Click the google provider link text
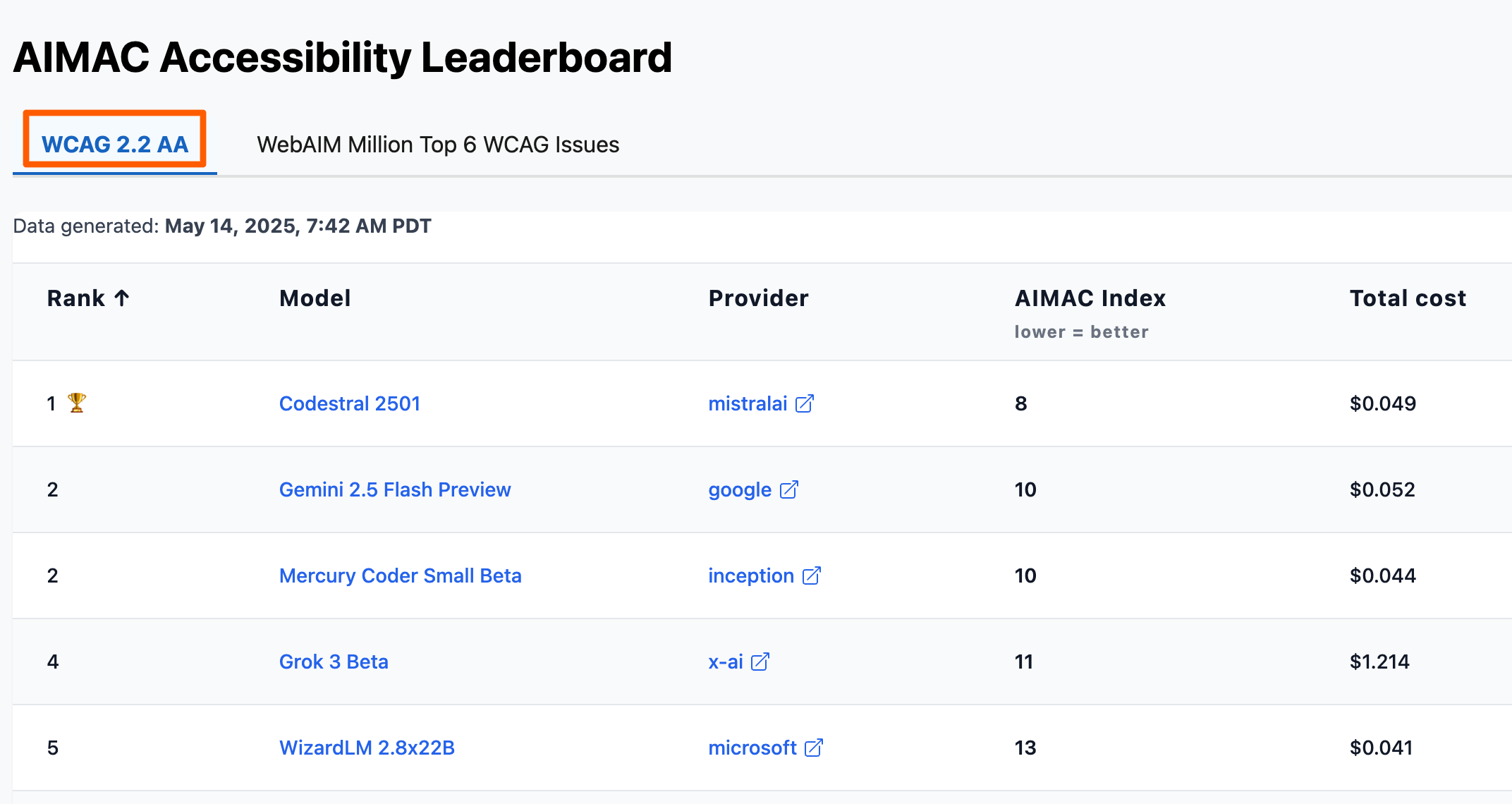The height and width of the screenshot is (804, 1512). (x=738, y=489)
